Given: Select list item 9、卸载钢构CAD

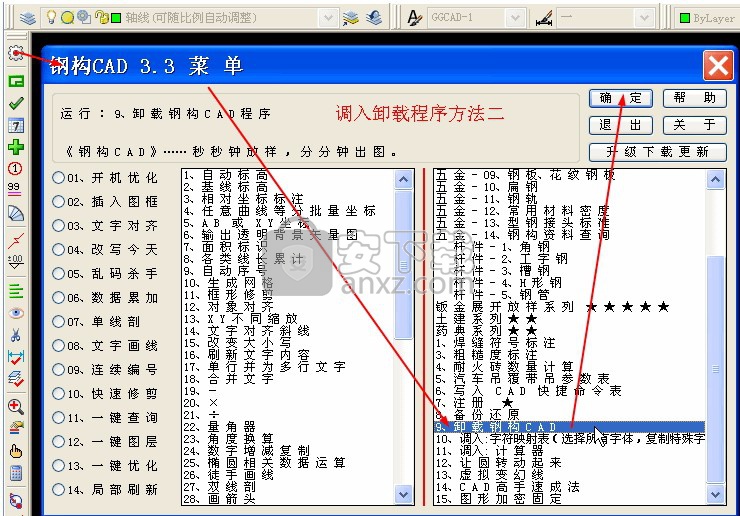Looking at the screenshot, I should [x=570, y=427].
